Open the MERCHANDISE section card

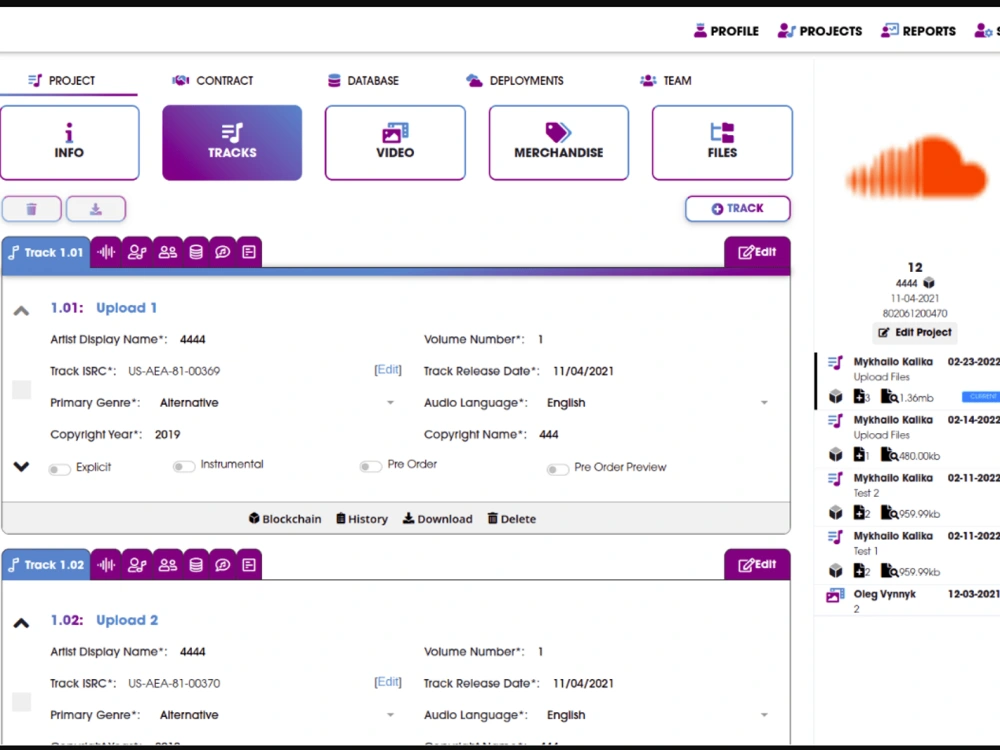(559, 143)
